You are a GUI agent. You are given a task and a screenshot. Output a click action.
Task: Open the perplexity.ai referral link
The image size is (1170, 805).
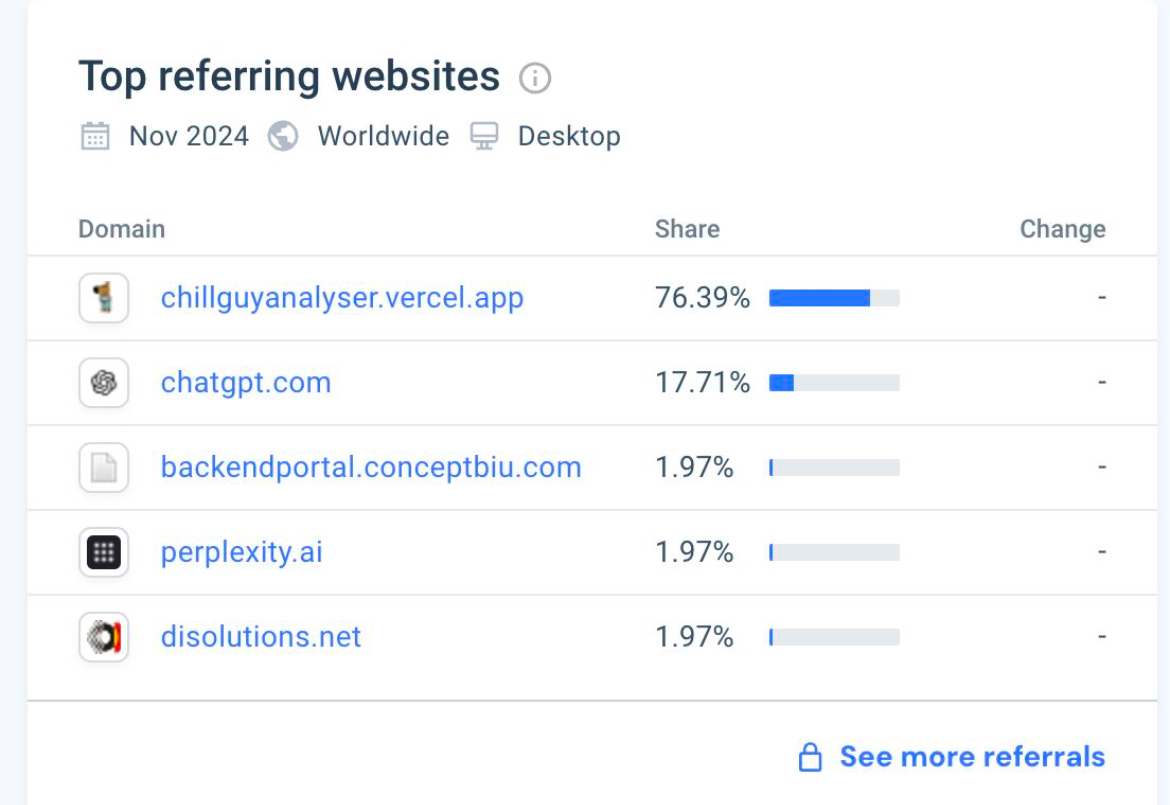(242, 552)
